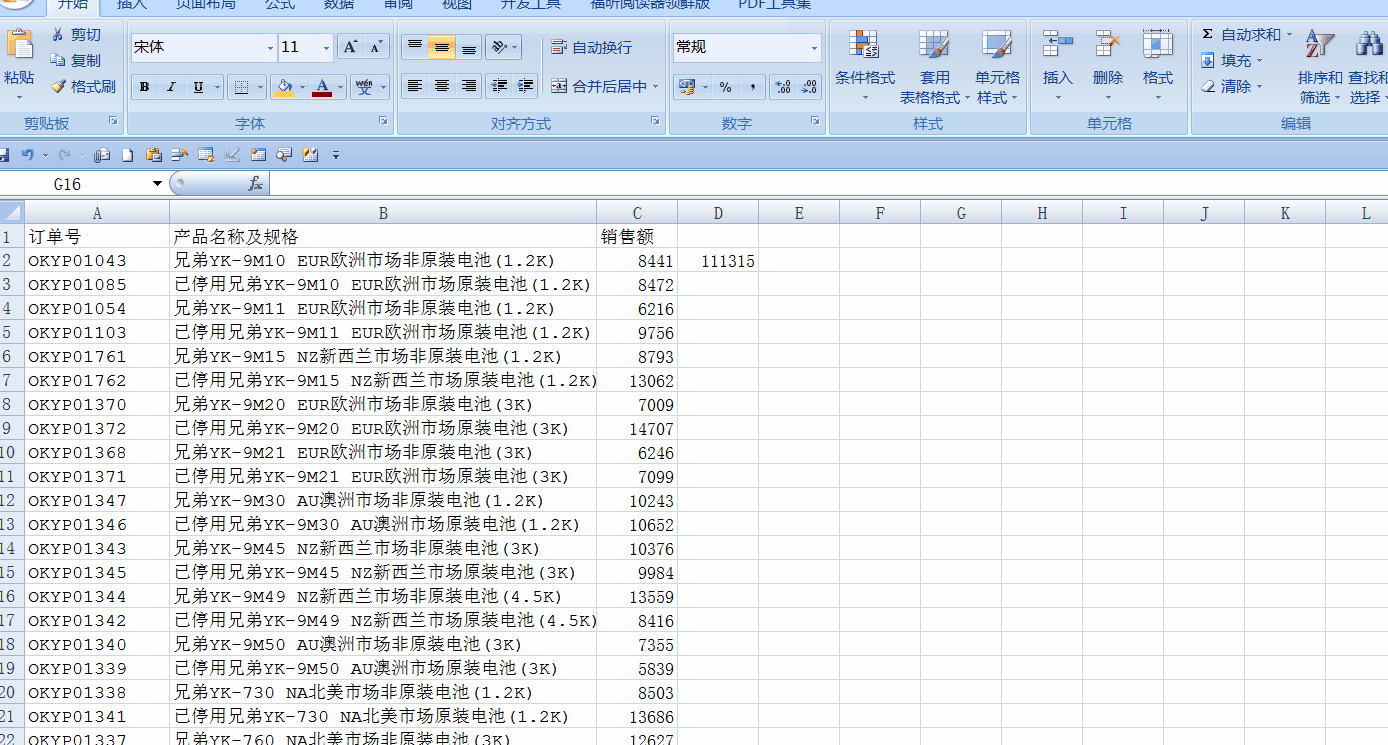Image resolution: width=1388 pixels, height=745 pixels.
Task: Click the 插入 insert cells icon
Action: click(1057, 45)
